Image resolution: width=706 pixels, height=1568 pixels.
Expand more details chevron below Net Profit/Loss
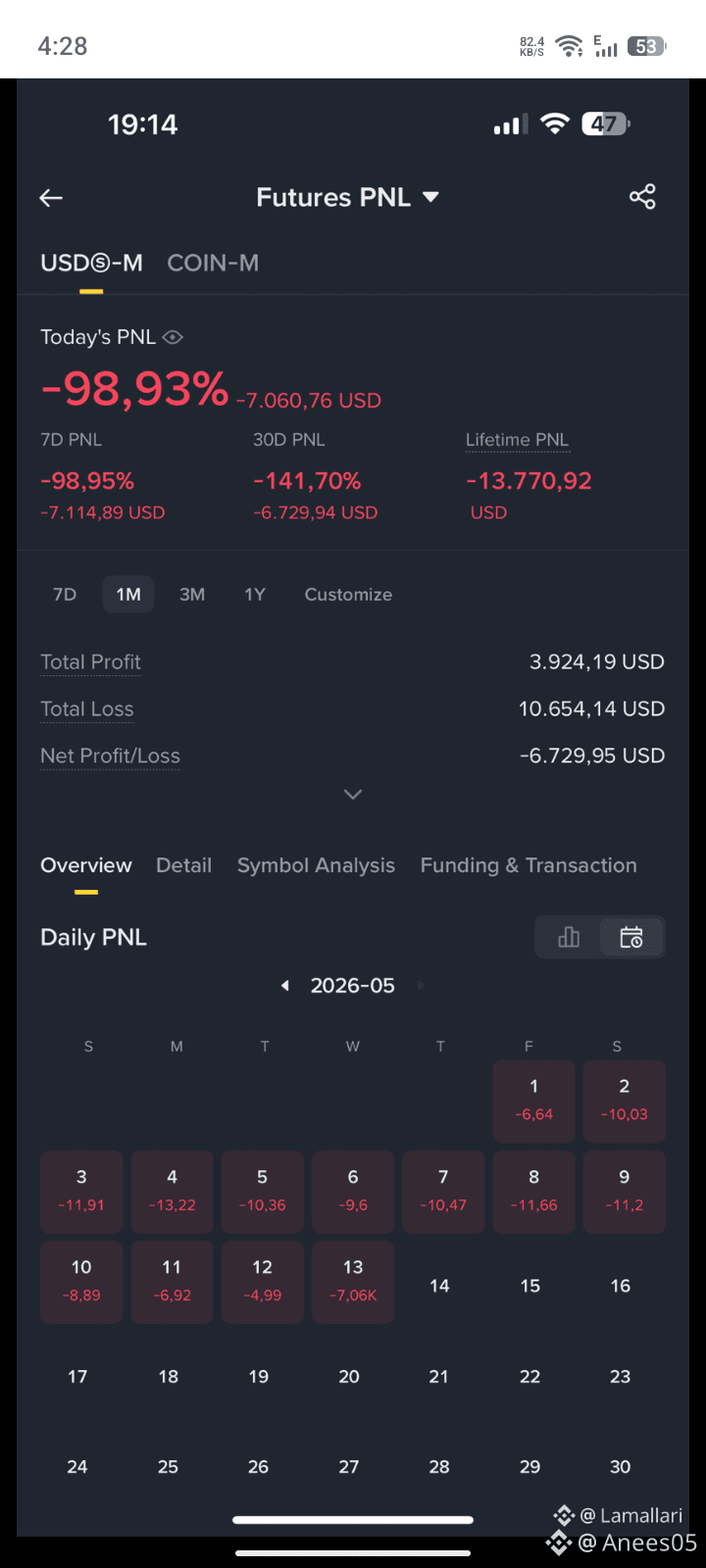tap(353, 794)
